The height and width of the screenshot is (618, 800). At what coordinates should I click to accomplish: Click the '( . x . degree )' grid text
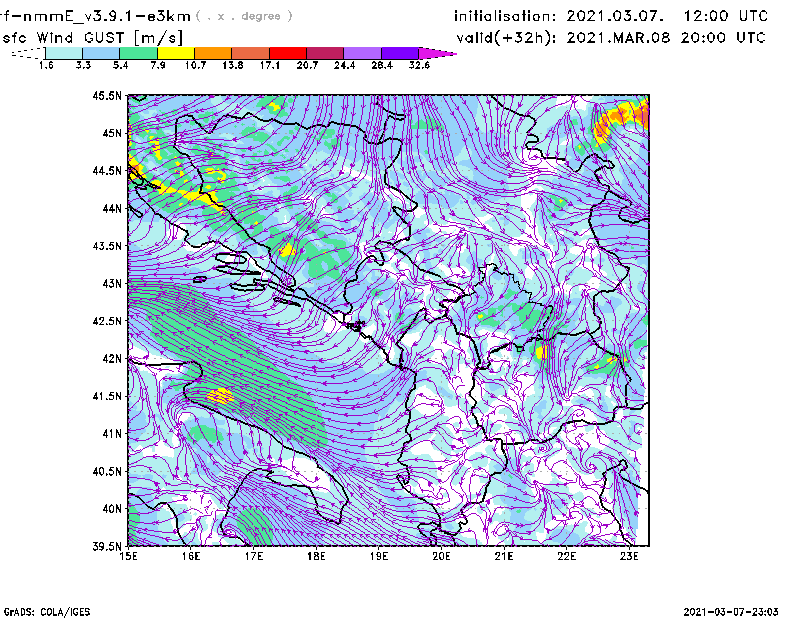(x=244, y=16)
